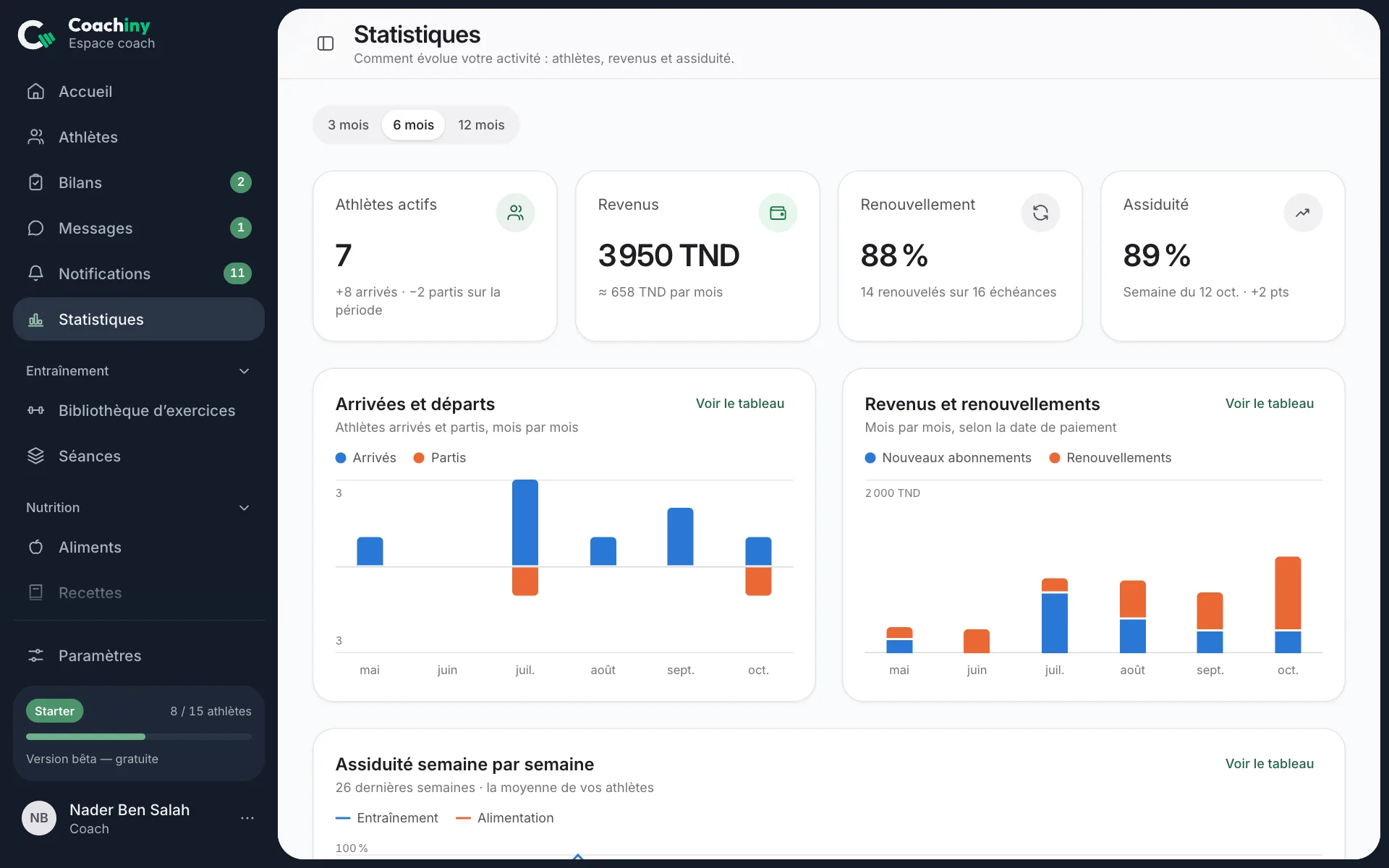1389x868 pixels.
Task: Click the Notifications bell icon
Action: pyautogui.click(x=35, y=273)
